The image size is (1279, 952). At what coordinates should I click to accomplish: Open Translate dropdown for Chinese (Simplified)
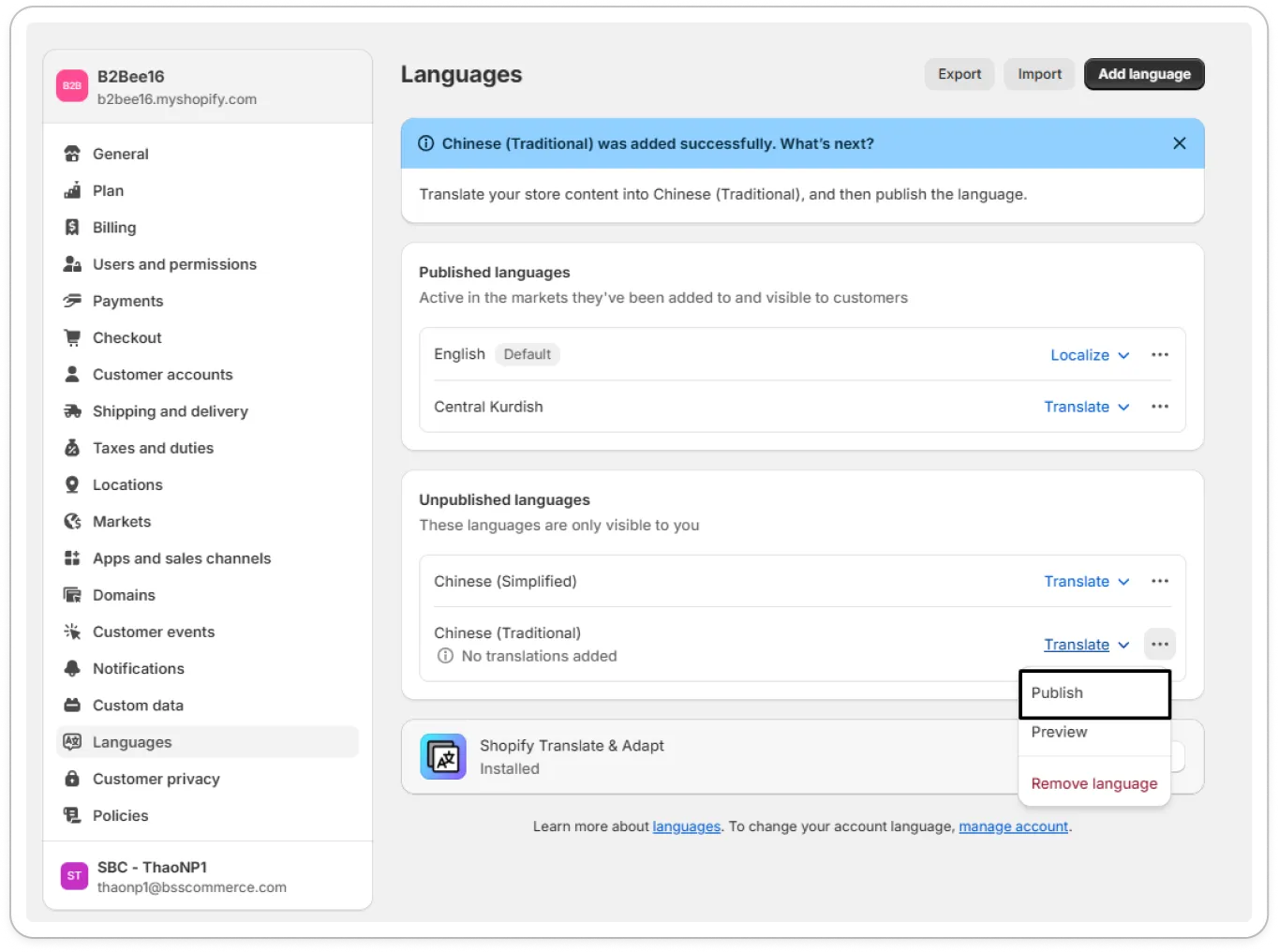[1087, 581]
